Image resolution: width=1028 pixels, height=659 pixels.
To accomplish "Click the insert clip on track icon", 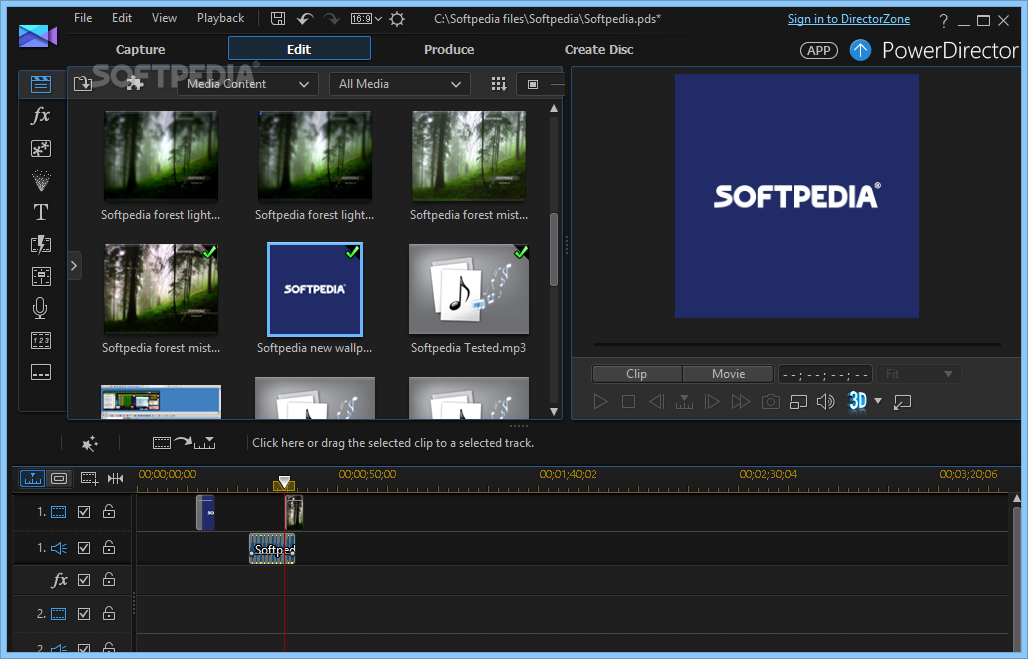I will pyautogui.click(x=184, y=443).
